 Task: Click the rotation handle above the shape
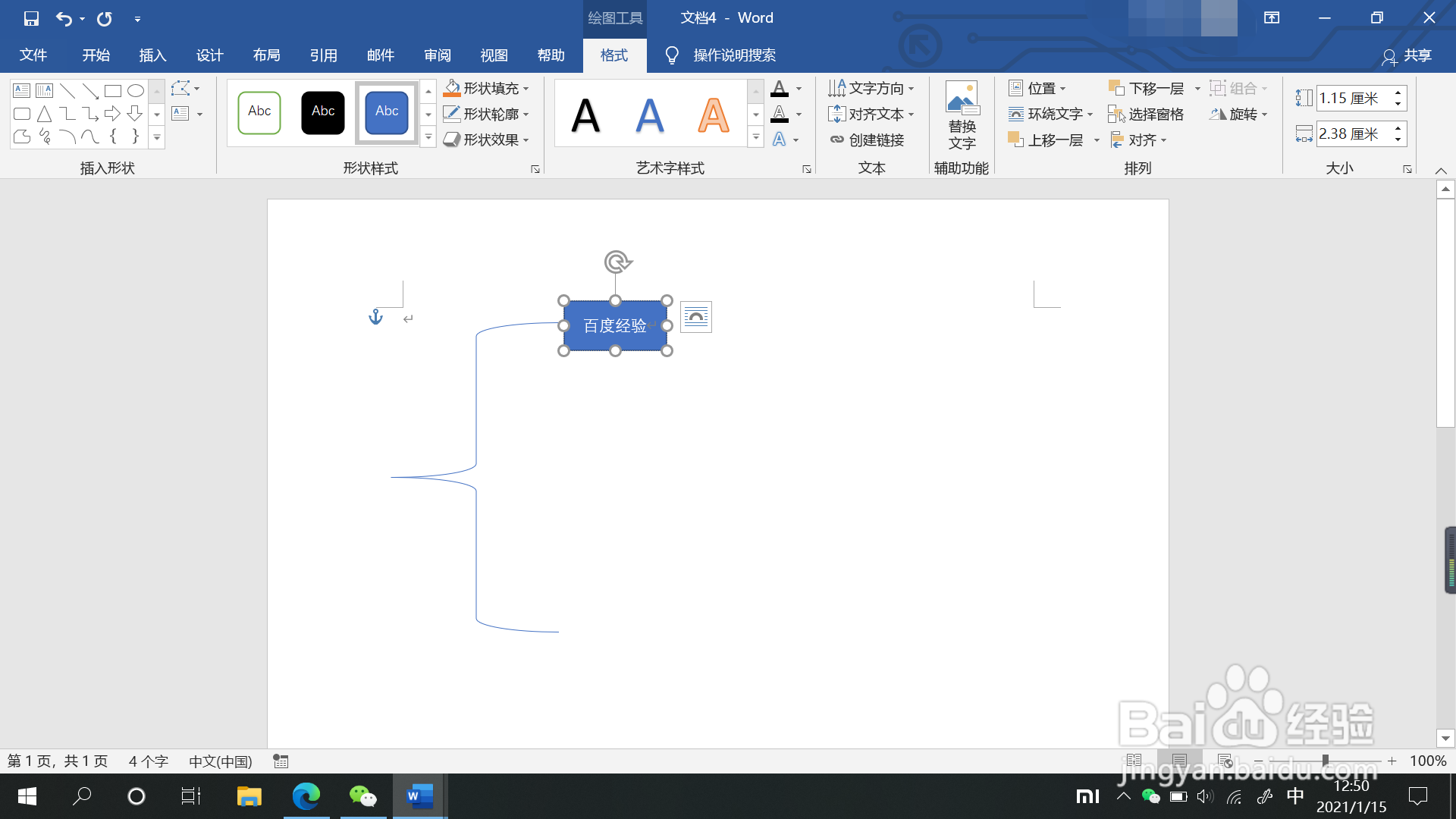click(618, 262)
